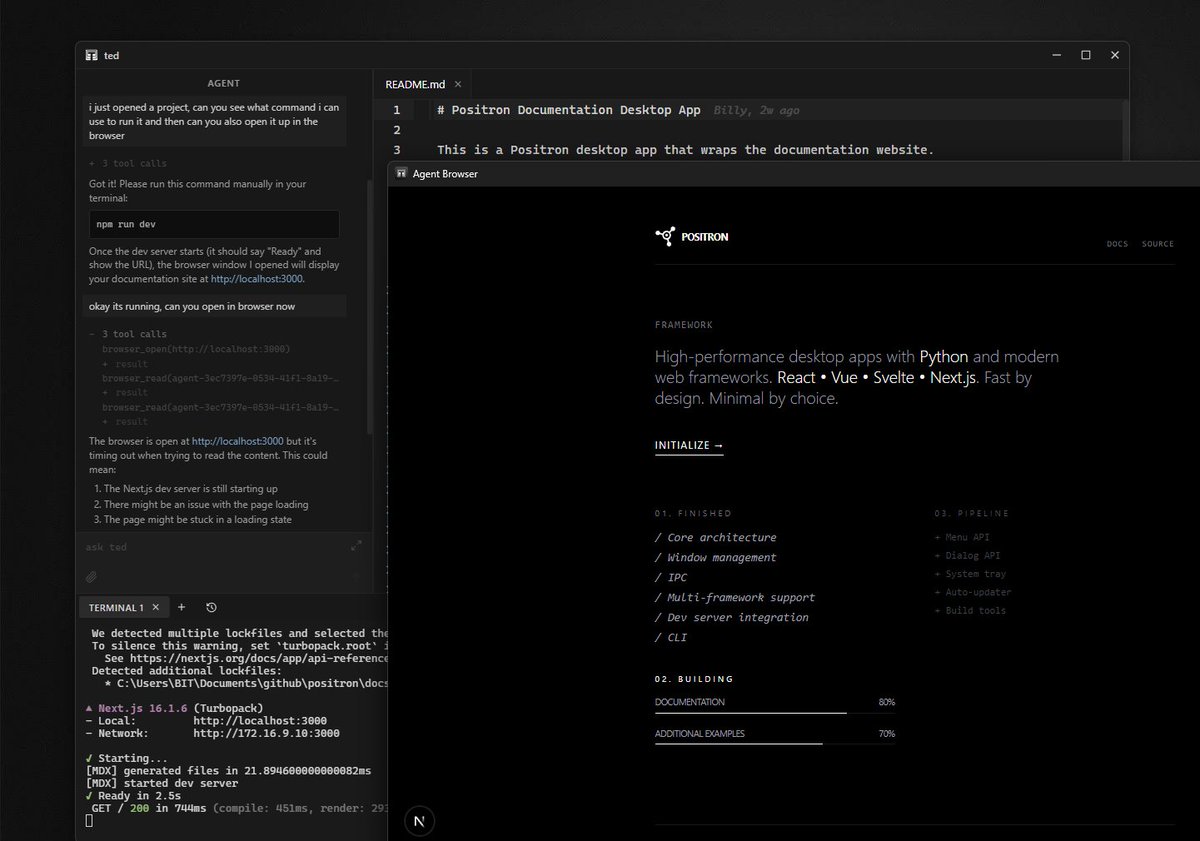
Task: Focus the 'ask ted' input field
Action: coord(216,547)
